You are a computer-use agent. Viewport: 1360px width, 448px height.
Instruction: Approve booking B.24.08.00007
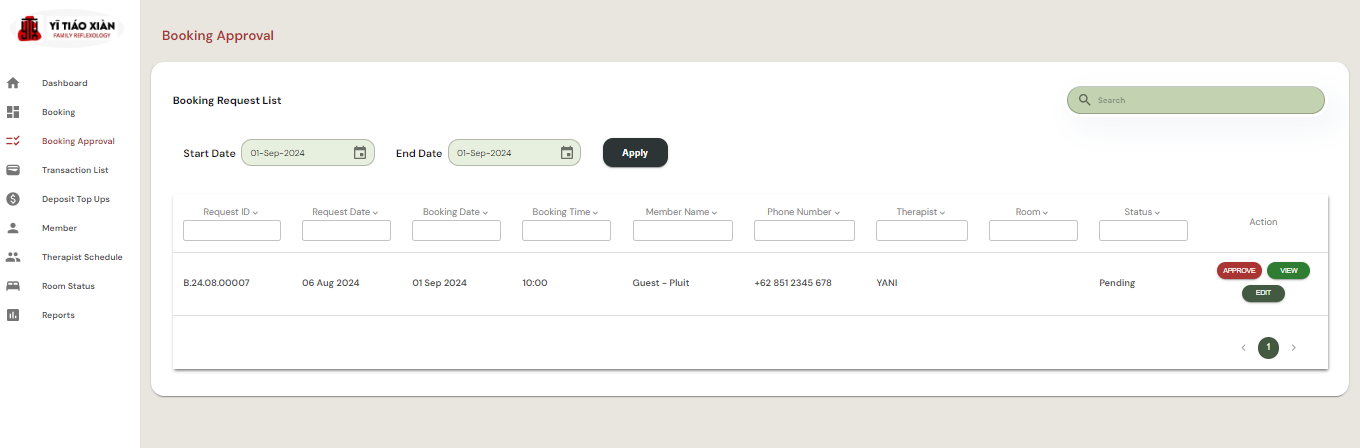tap(1239, 270)
